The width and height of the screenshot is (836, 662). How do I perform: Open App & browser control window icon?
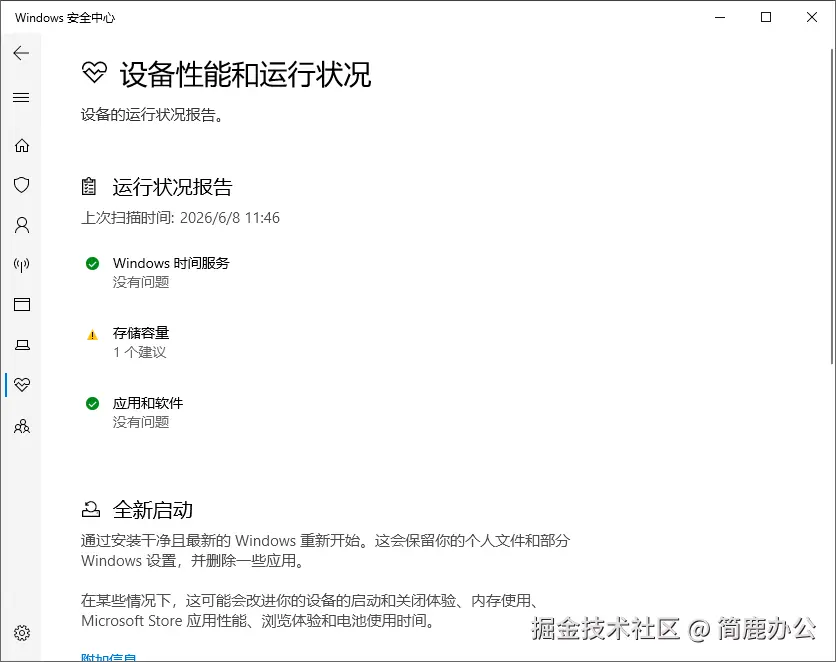[22, 304]
